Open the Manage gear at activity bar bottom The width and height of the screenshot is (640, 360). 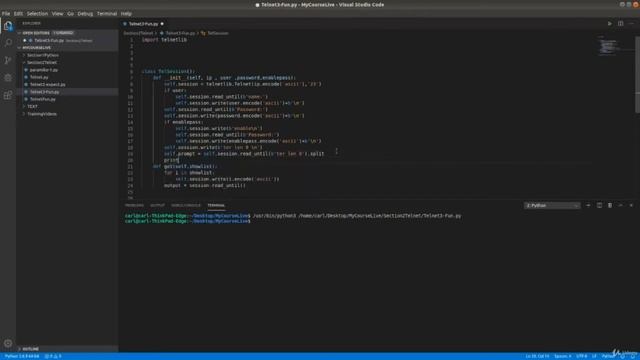click(8, 343)
